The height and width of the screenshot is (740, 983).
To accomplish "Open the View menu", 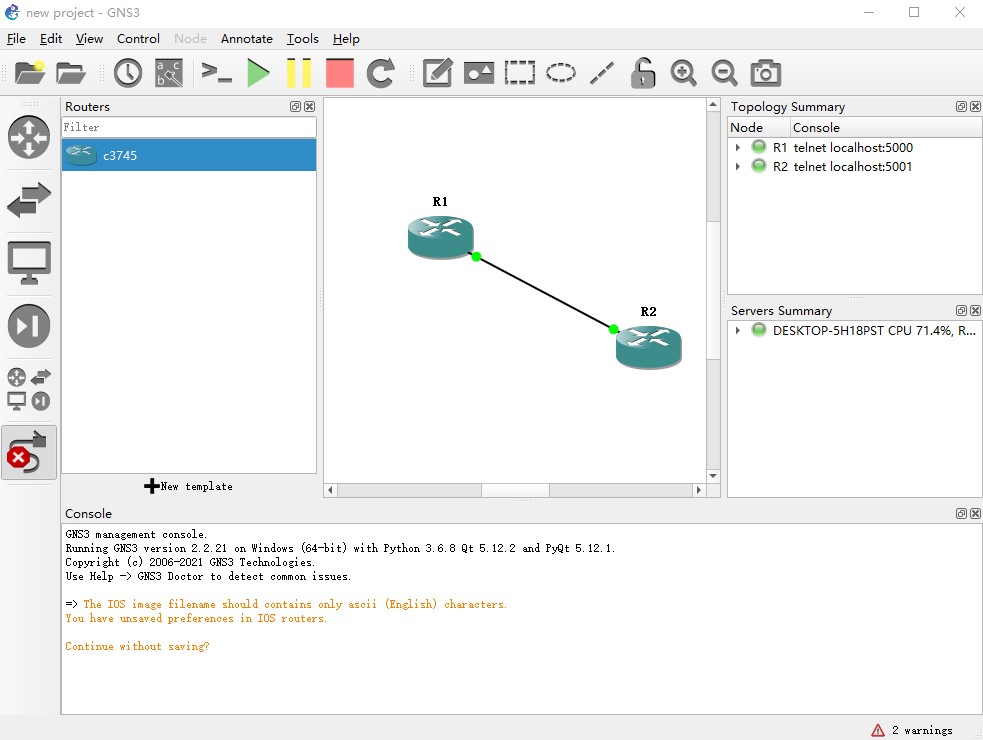I will 89,39.
